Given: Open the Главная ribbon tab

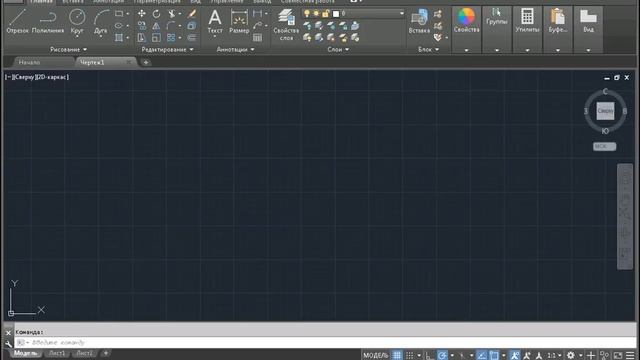Looking at the screenshot, I should point(41,2).
